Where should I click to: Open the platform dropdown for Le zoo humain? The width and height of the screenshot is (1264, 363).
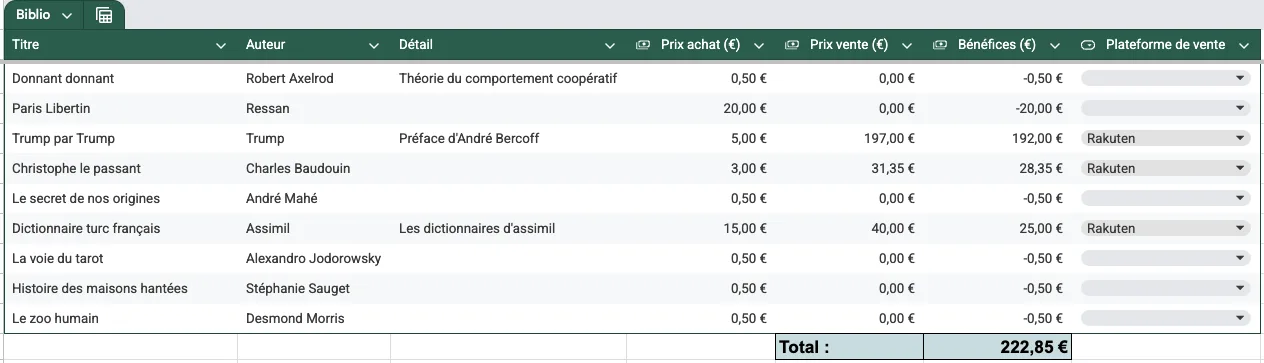coord(1166,319)
